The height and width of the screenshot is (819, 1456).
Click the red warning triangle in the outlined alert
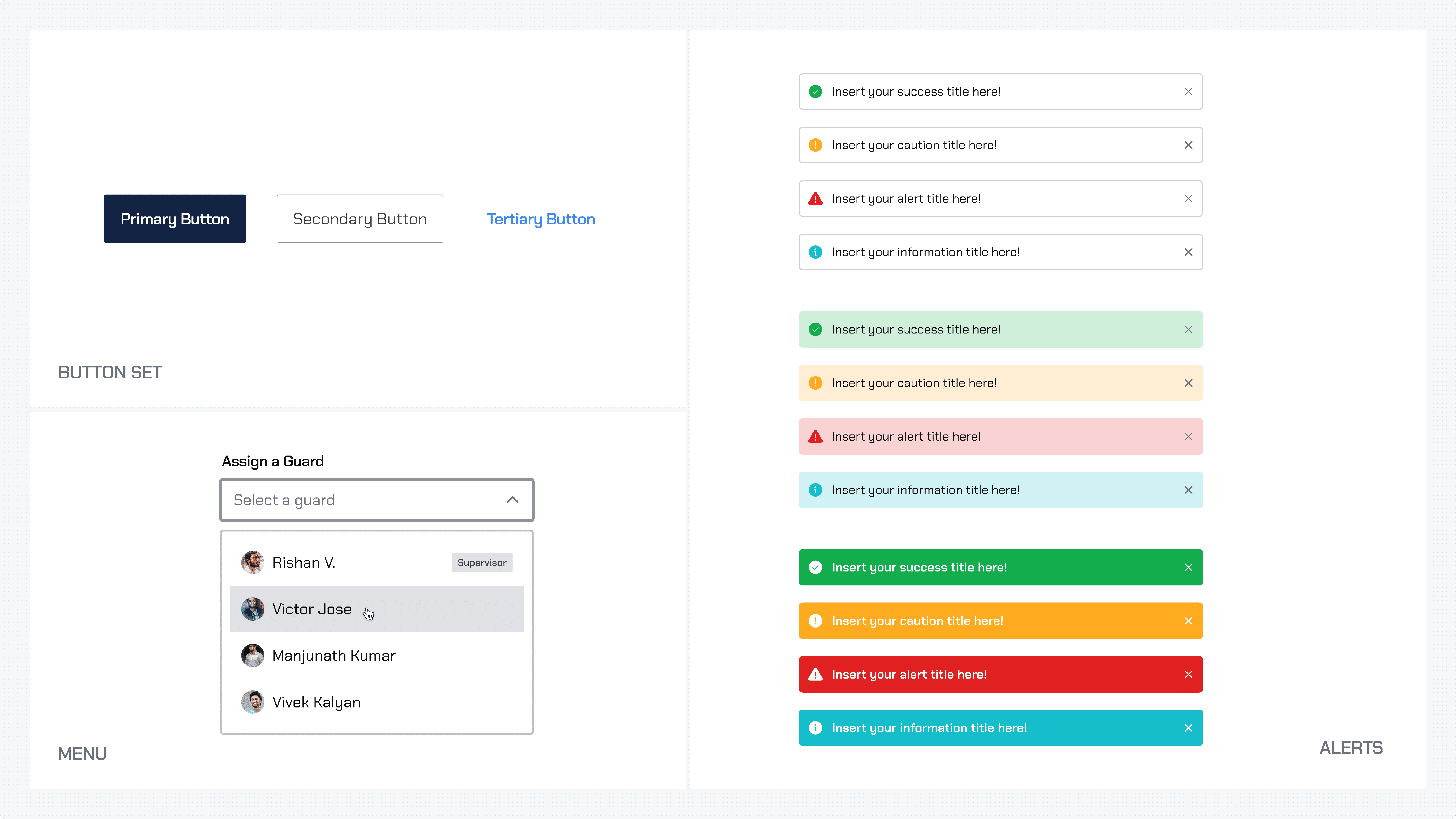click(815, 198)
